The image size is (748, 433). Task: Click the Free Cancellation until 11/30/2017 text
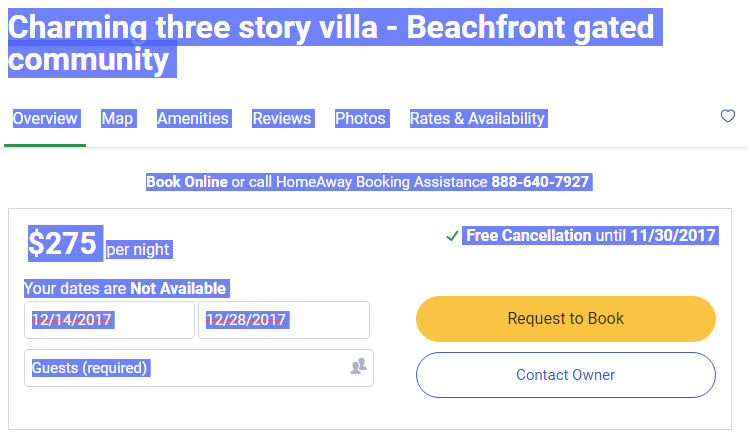pos(591,236)
